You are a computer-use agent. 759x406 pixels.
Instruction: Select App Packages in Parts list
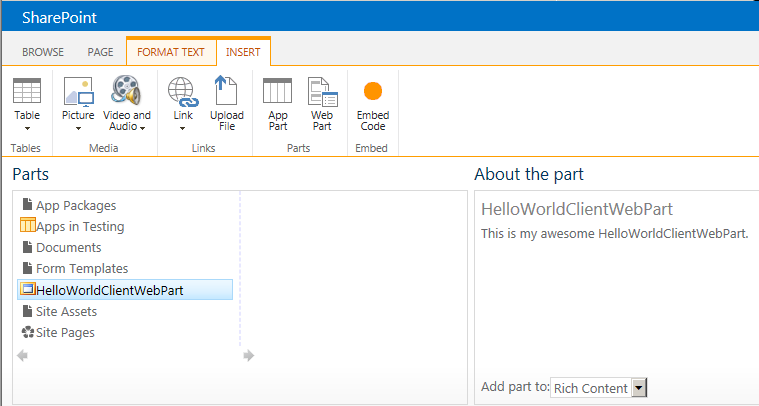[76, 206]
